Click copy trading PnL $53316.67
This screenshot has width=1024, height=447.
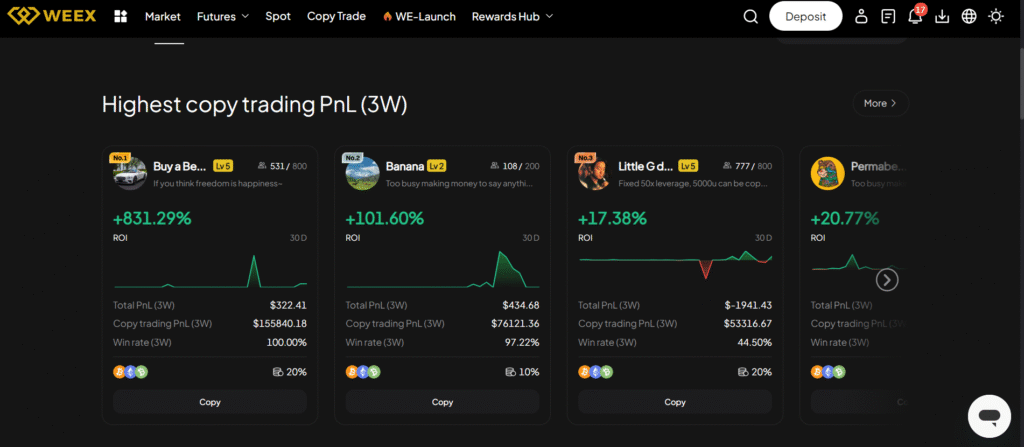pos(748,323)
